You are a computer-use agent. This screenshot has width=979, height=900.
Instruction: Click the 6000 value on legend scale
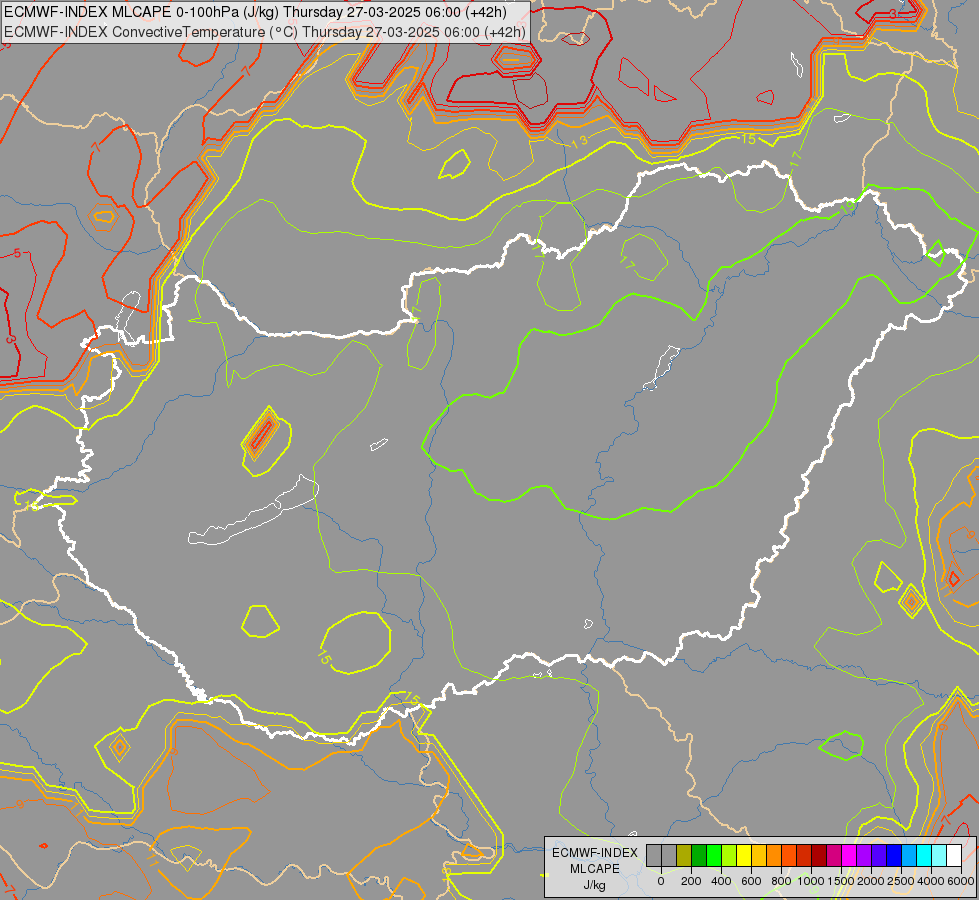961,881
